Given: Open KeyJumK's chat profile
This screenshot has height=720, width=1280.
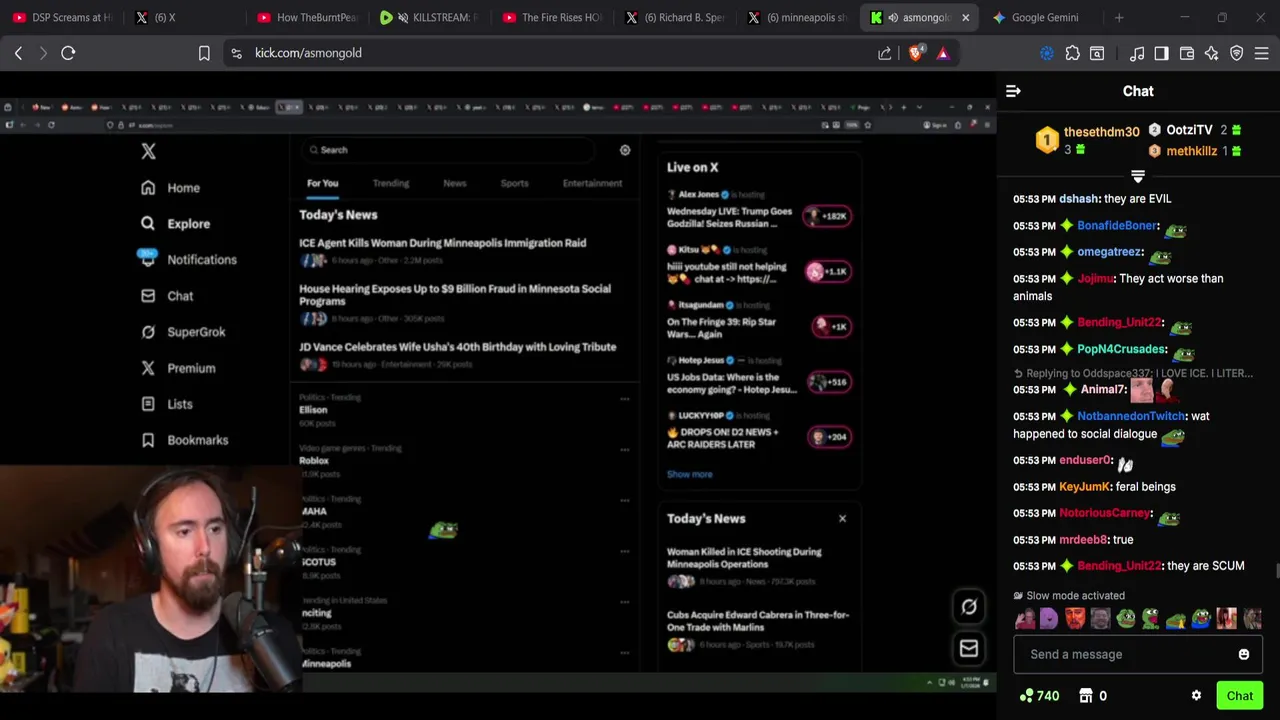Looking at the screenshot, I should click(1084, 487).
